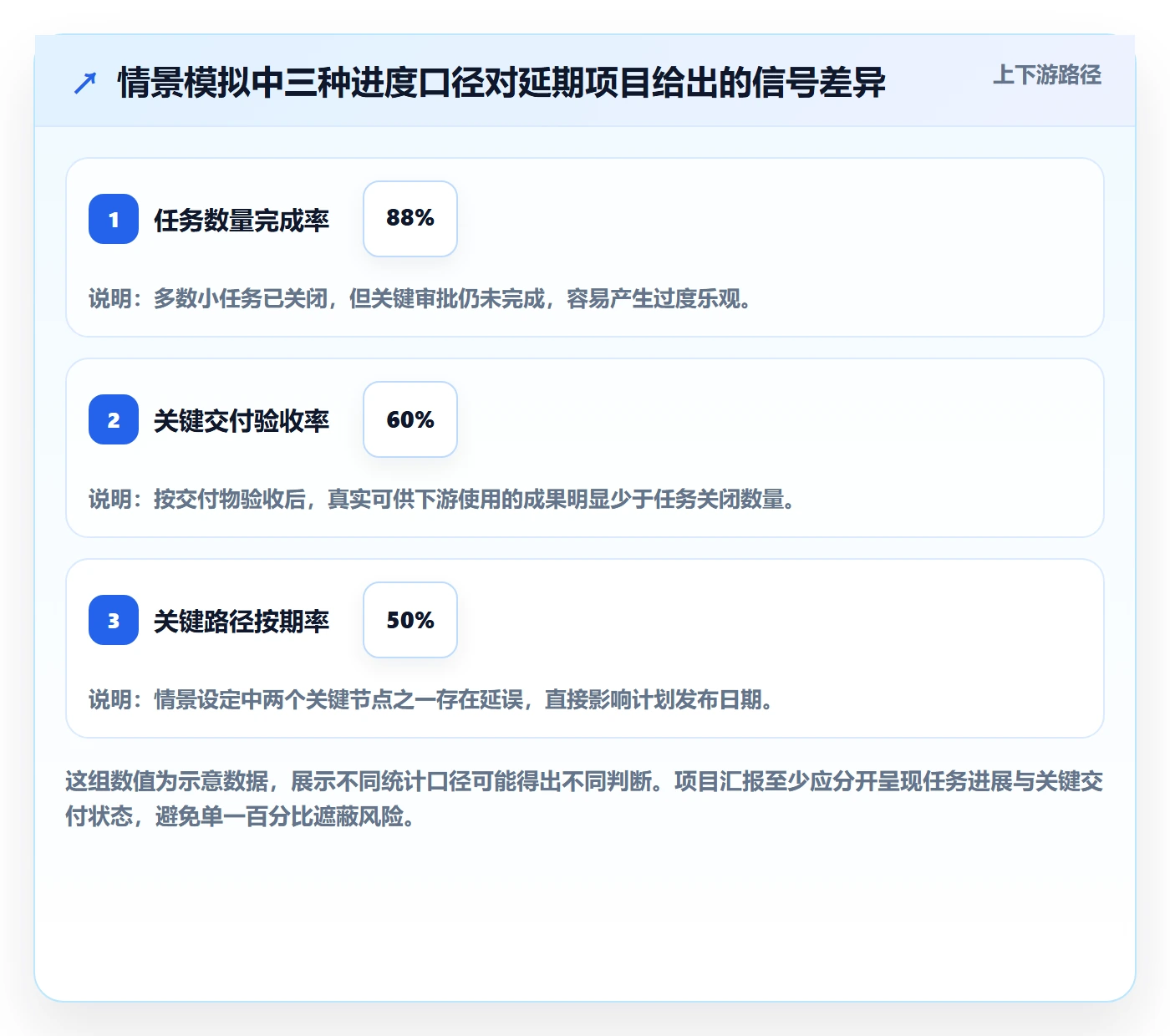This screenshot has width=1170, height=1036.
Task: Click the description starting 说明：情景设定中两个关键节点
Action: pyautogui.click(x=431, y=699)
